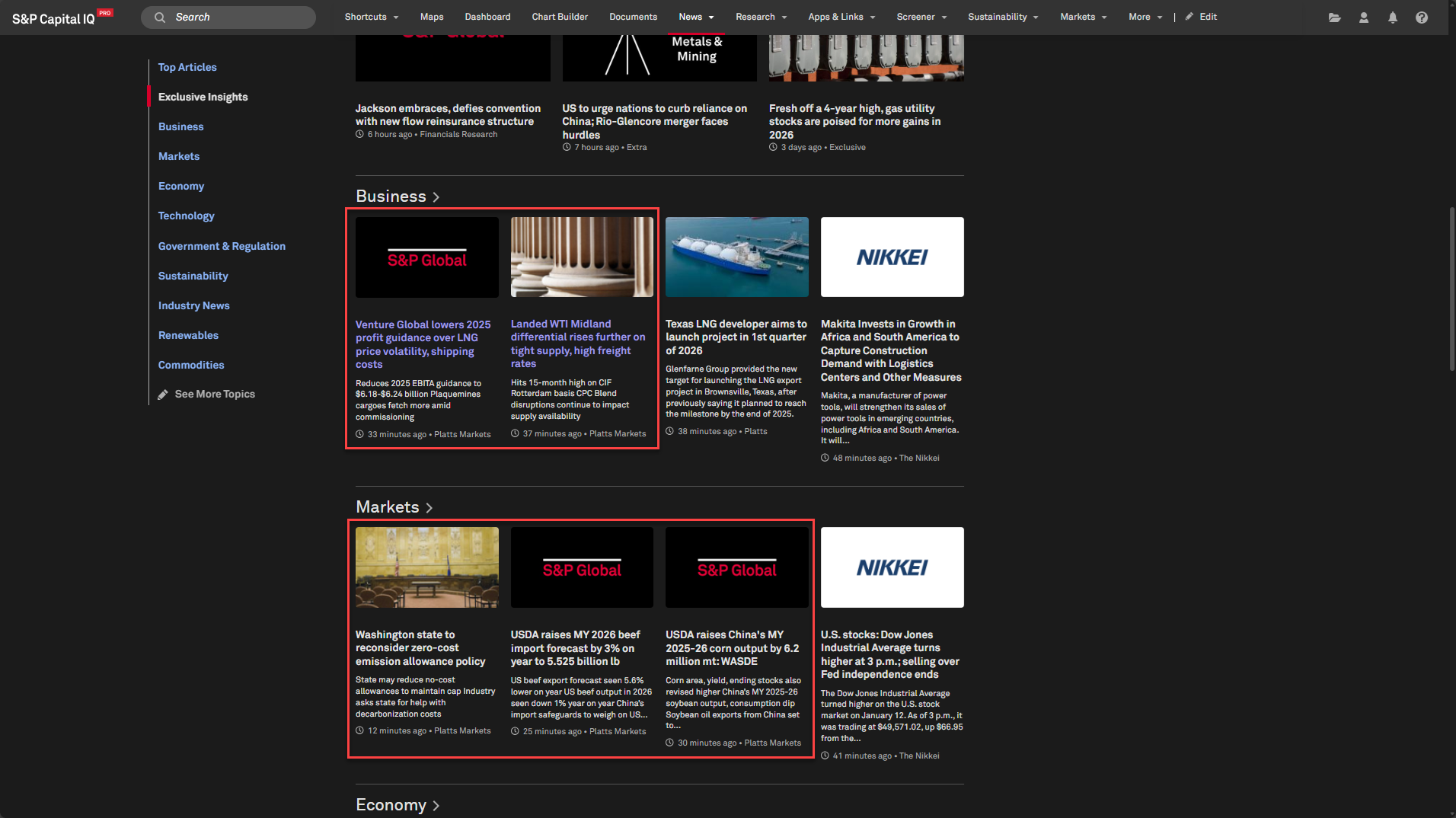This screenshot has height=818, width=1456.
Task: Jump to Economy in the sidebar
Action: (x=181, y=186)
